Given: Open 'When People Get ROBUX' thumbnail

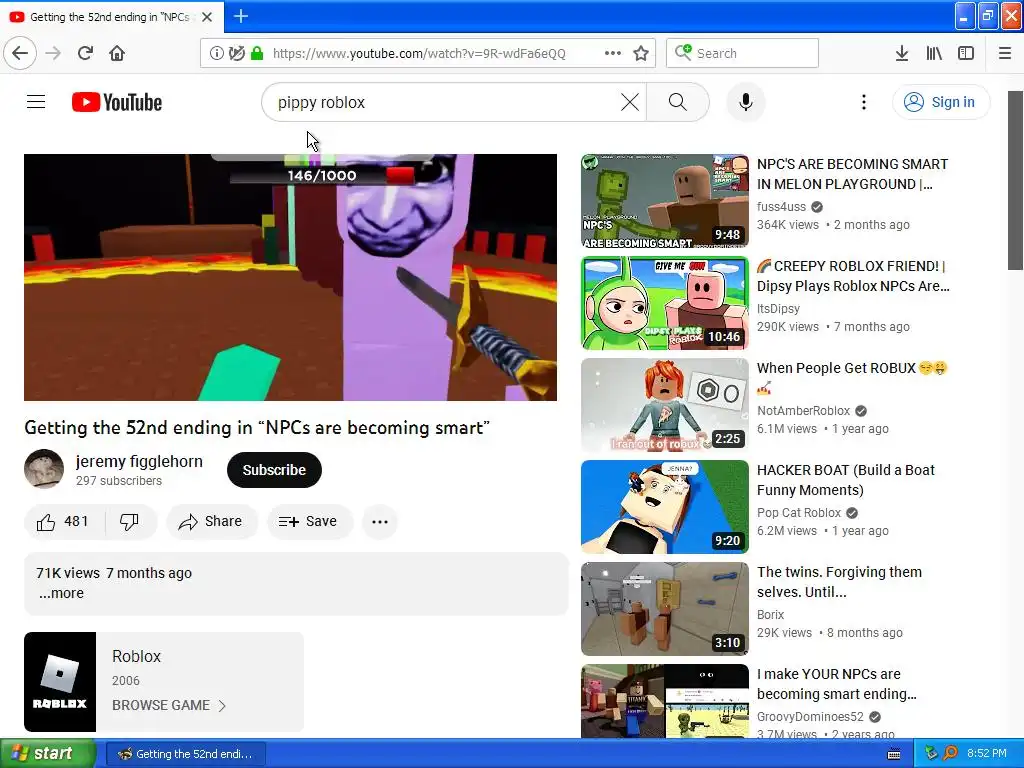Looking at the screenshot, I should 665,405.
